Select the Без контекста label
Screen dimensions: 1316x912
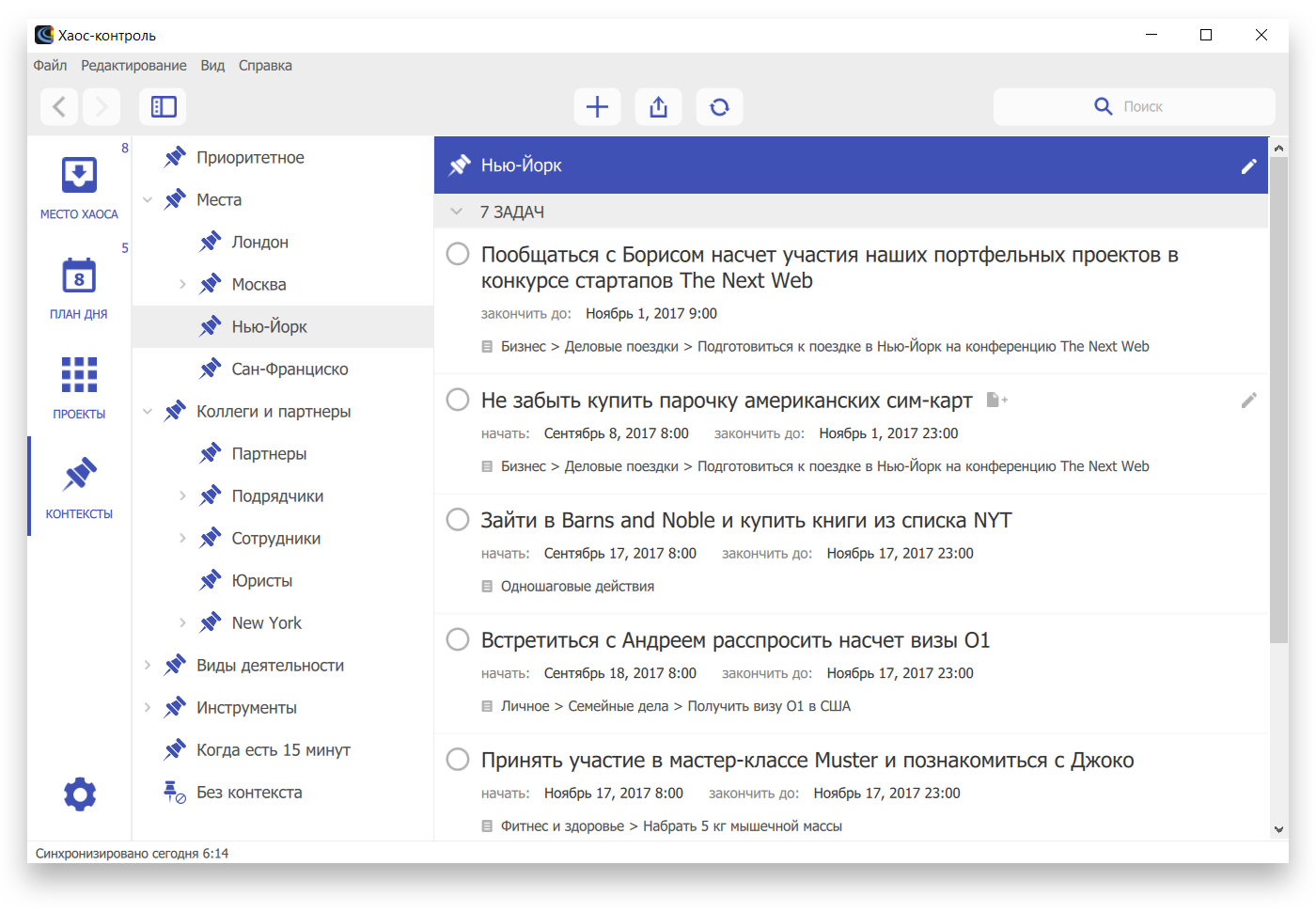click(x=249, y=792)
